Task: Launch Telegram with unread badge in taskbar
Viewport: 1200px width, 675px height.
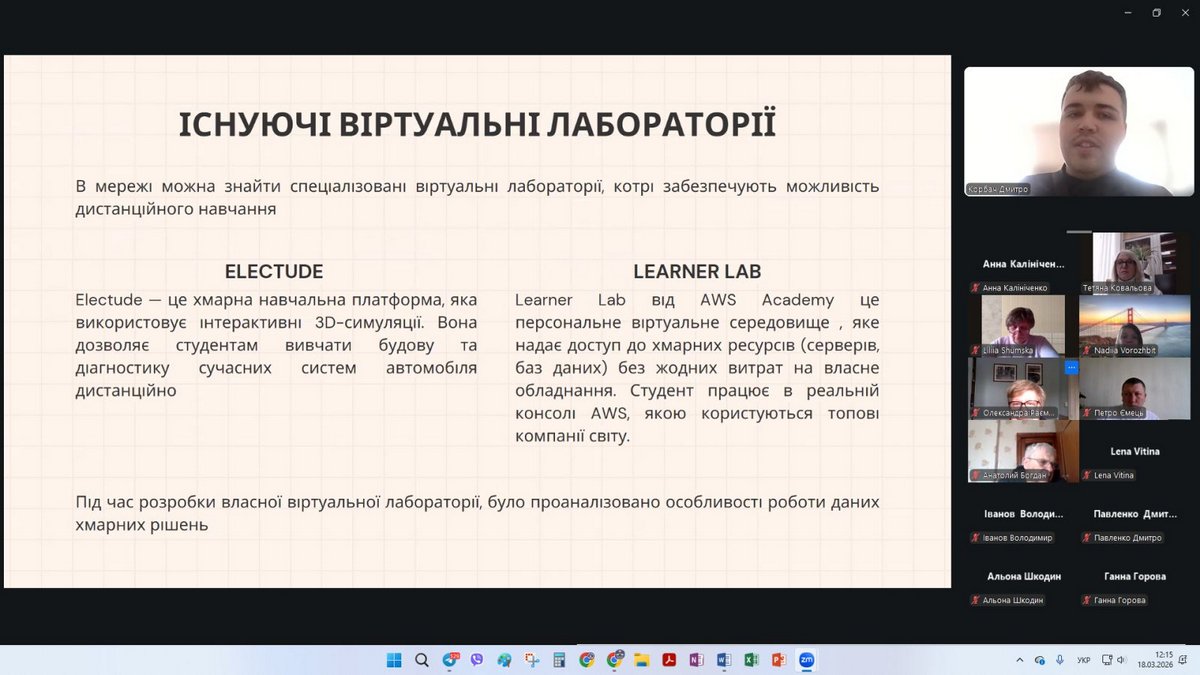Action: point(449,660)
